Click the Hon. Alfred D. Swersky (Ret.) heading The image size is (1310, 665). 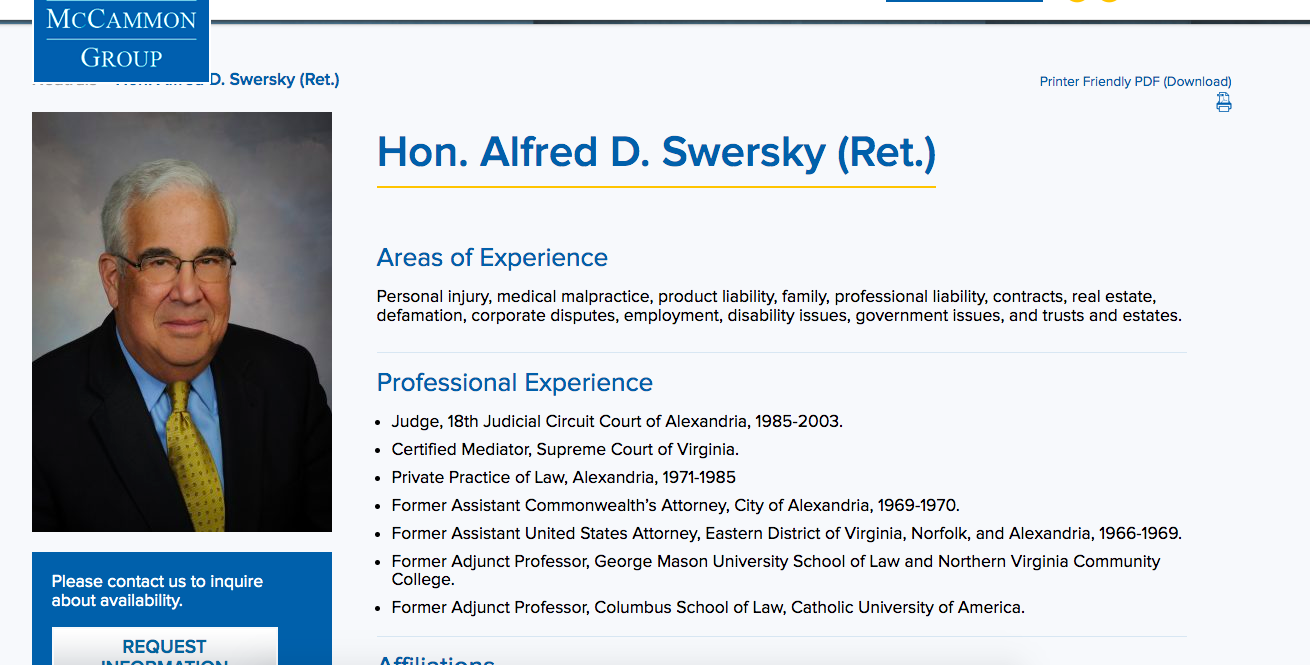pyautogui.click(x=656, y=152)
